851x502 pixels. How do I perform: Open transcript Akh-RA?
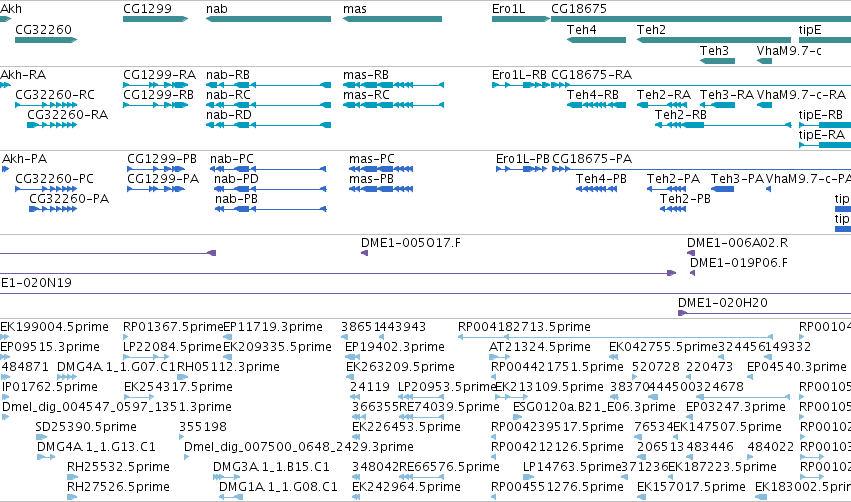(5, 85)
